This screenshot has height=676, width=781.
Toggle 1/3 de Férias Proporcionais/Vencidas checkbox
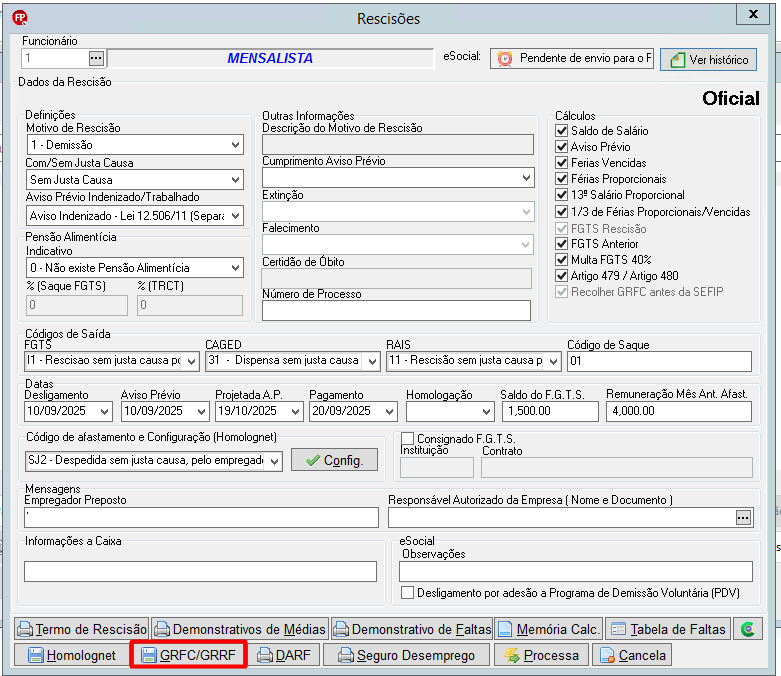pos(561,211)
